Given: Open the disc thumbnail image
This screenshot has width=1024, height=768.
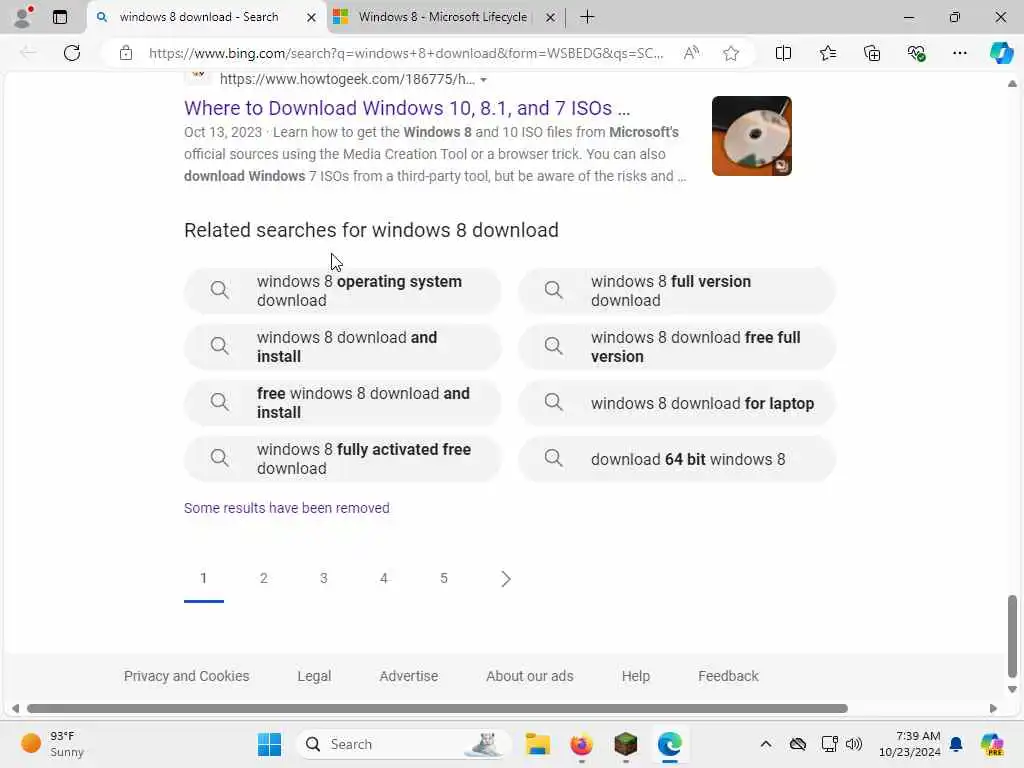Looking at the screenshot, I should pos(752,136).
